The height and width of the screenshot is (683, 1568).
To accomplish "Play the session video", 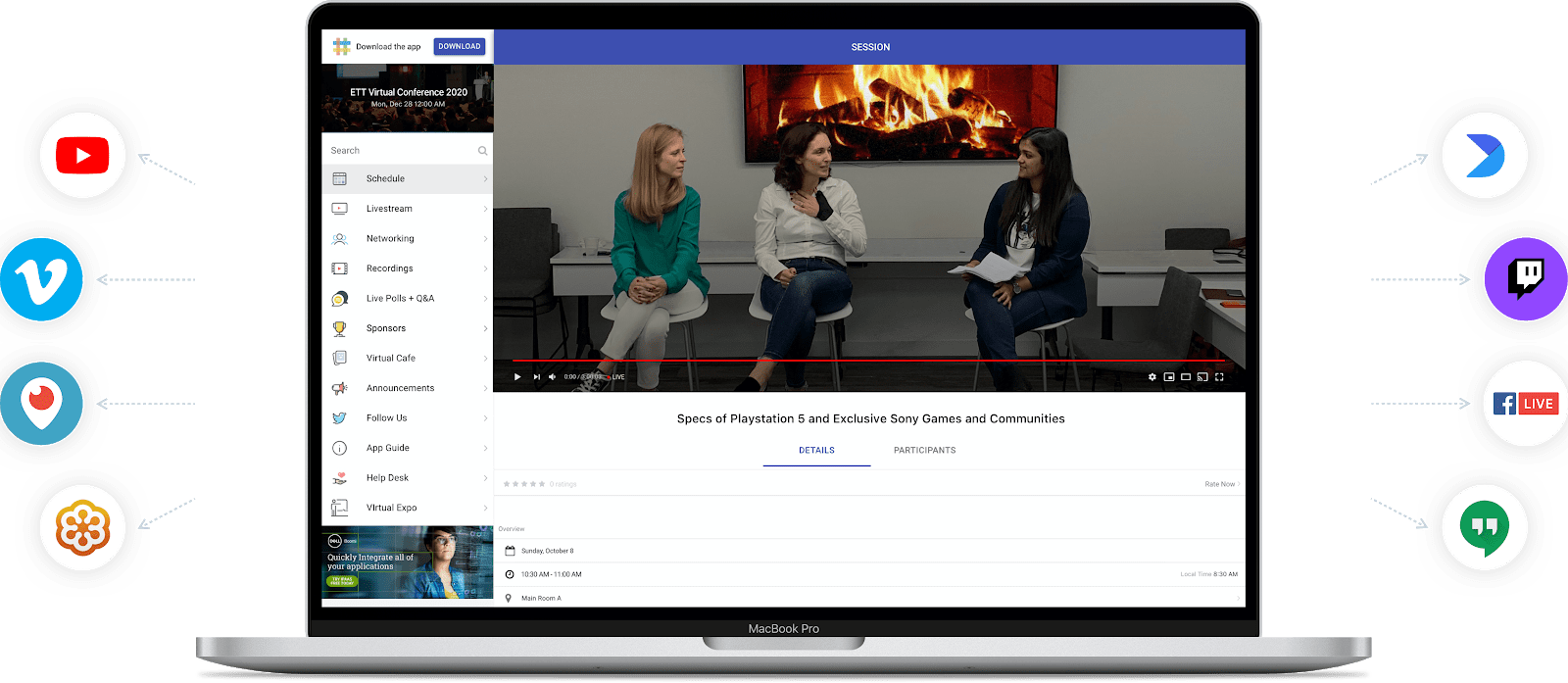I will 517,377.
